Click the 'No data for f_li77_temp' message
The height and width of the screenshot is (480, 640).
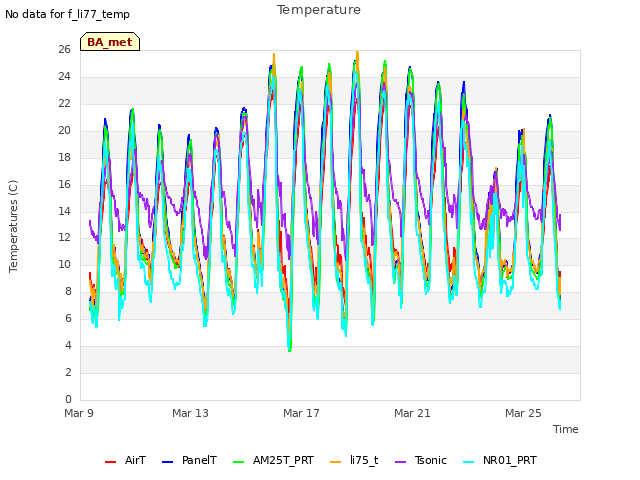point(67,14)
